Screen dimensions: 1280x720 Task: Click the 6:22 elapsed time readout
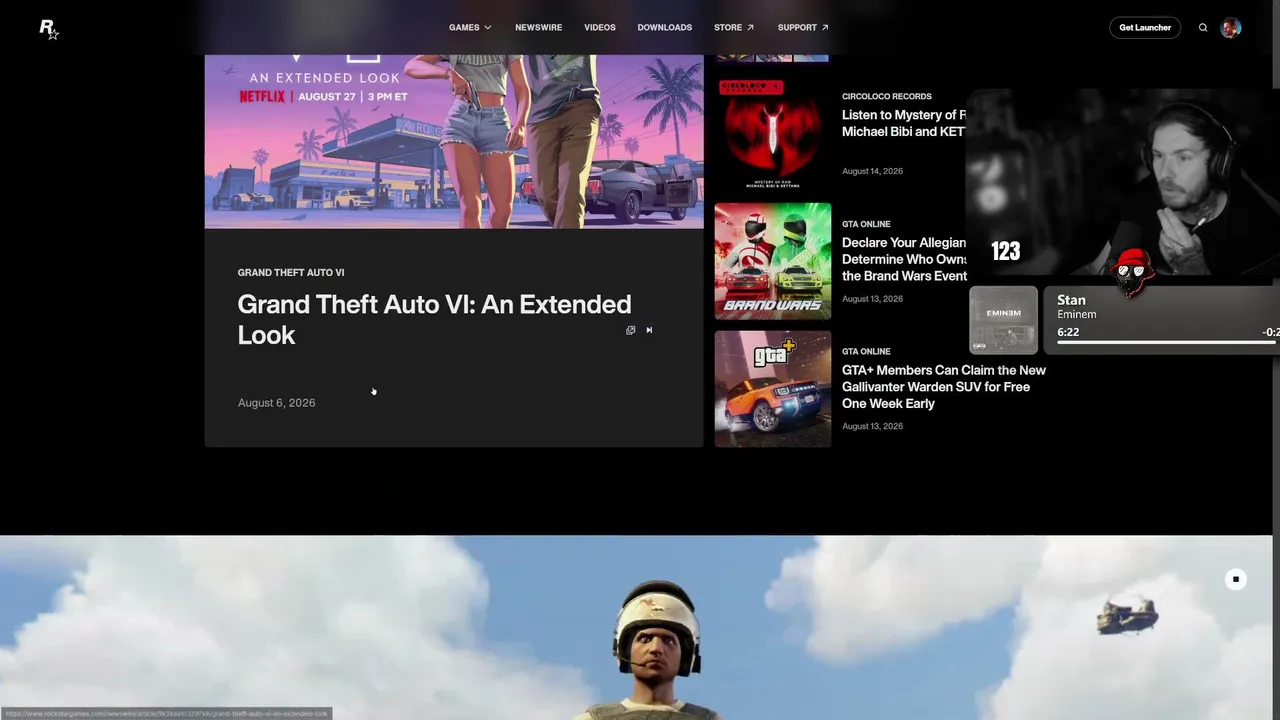pyautogui.click(x=1068, y=332)
